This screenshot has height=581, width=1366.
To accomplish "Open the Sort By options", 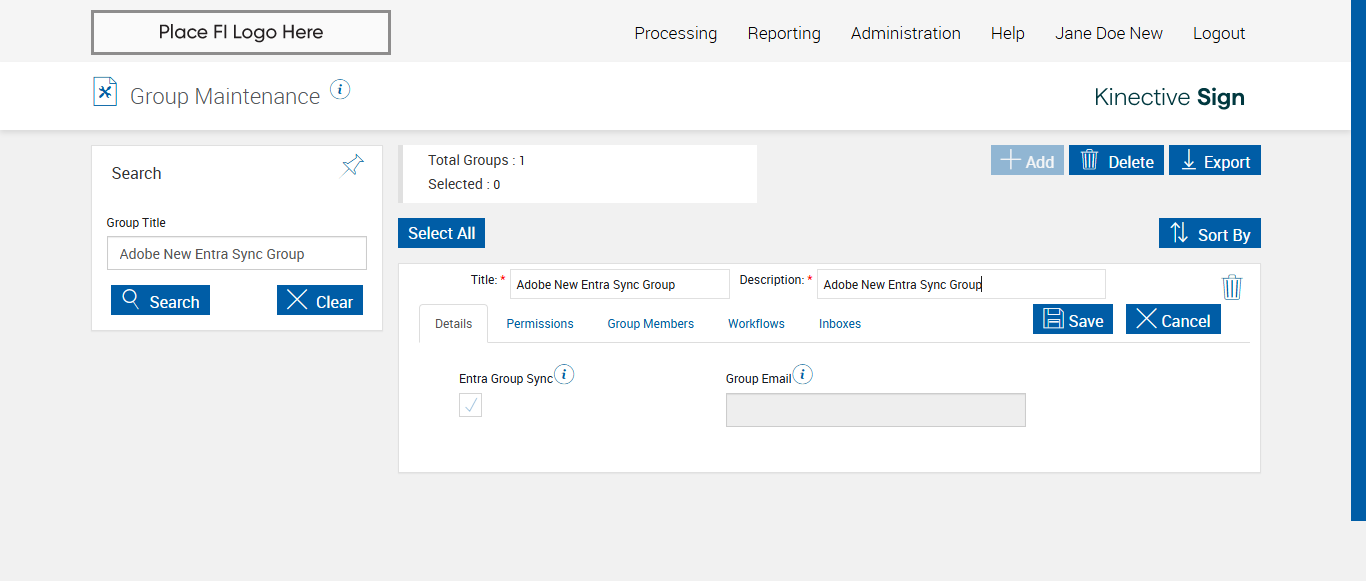I will click(1209, 234).
